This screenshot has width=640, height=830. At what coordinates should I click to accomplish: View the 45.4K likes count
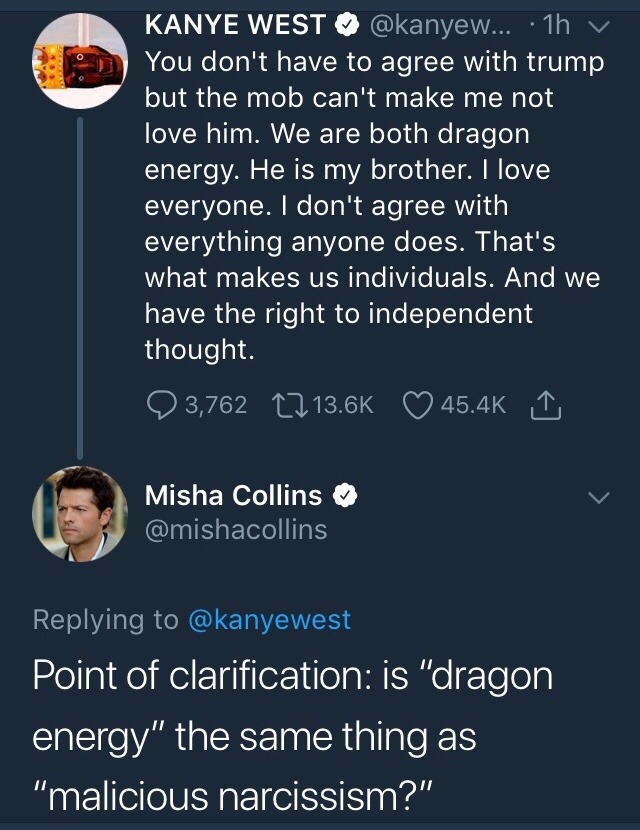pos(473,404)
